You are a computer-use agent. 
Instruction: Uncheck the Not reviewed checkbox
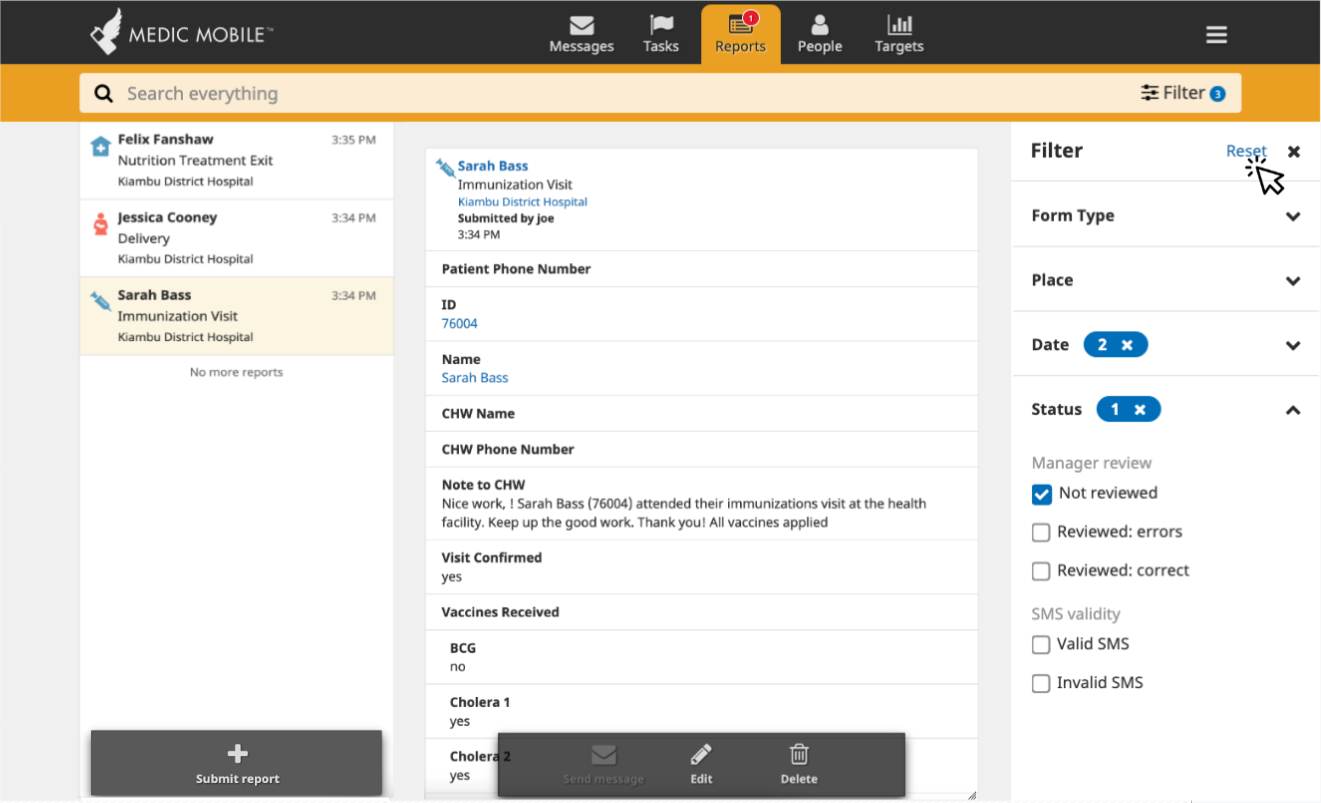pyautogui.click(x=1042, y=494)
